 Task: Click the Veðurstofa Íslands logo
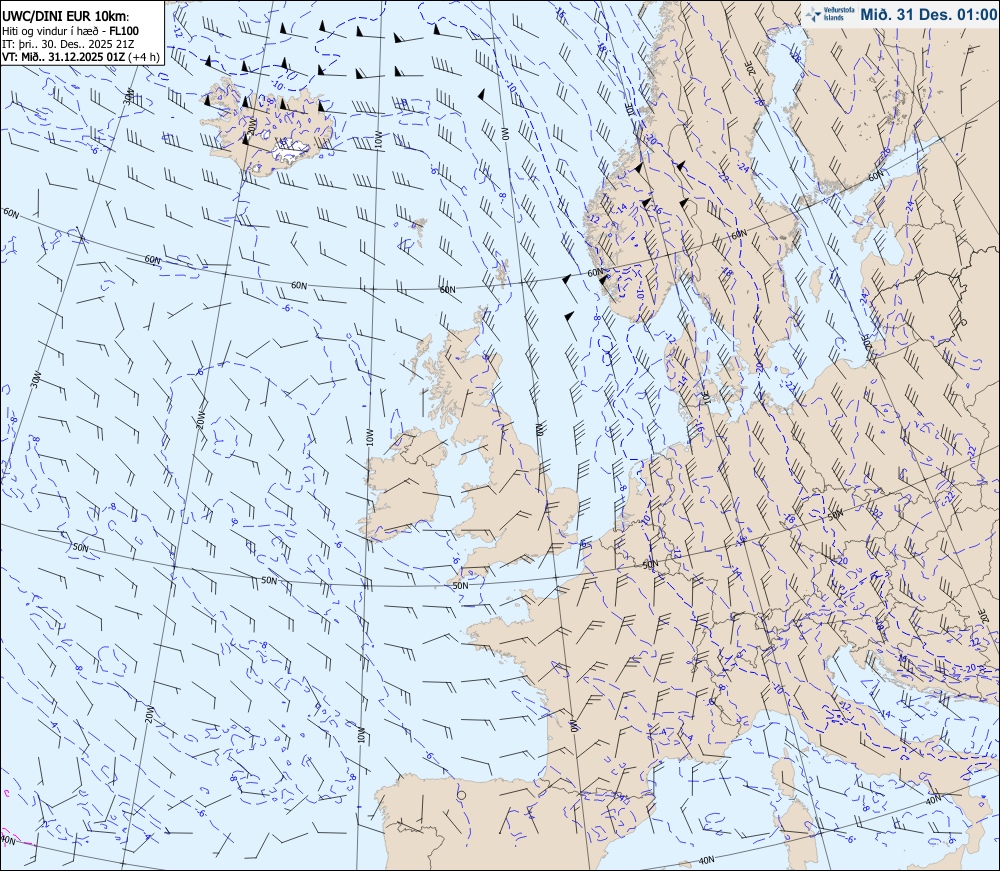coord(830,15)
